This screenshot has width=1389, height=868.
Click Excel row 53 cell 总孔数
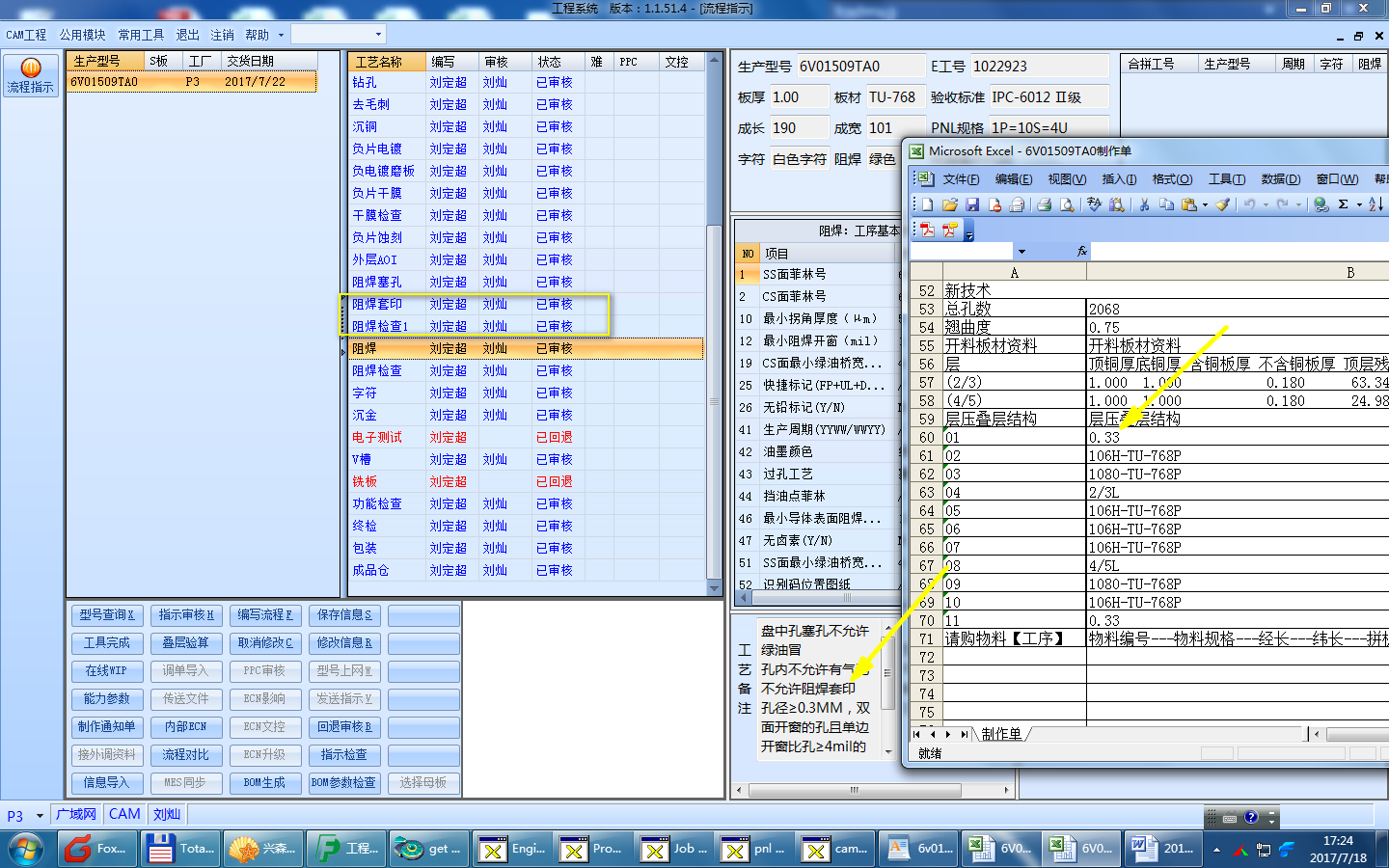click(x=1015, y=309)
